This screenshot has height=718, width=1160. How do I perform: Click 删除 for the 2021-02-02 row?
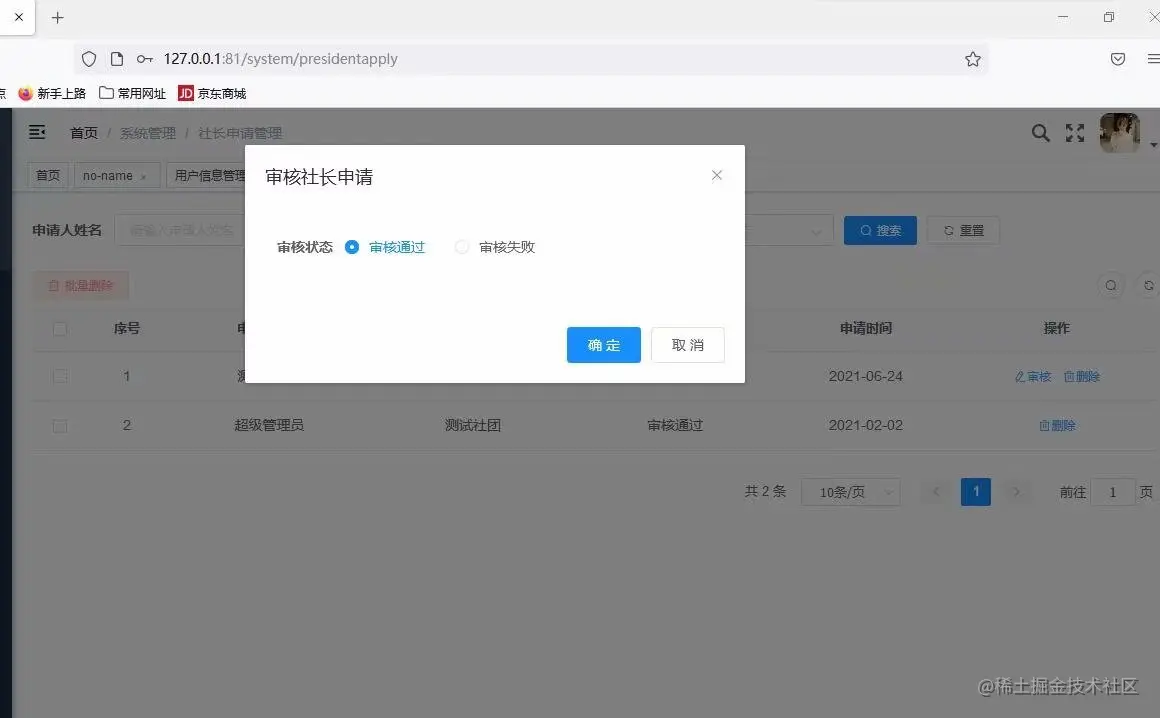pyautogui.click(x=1057, y=425)
